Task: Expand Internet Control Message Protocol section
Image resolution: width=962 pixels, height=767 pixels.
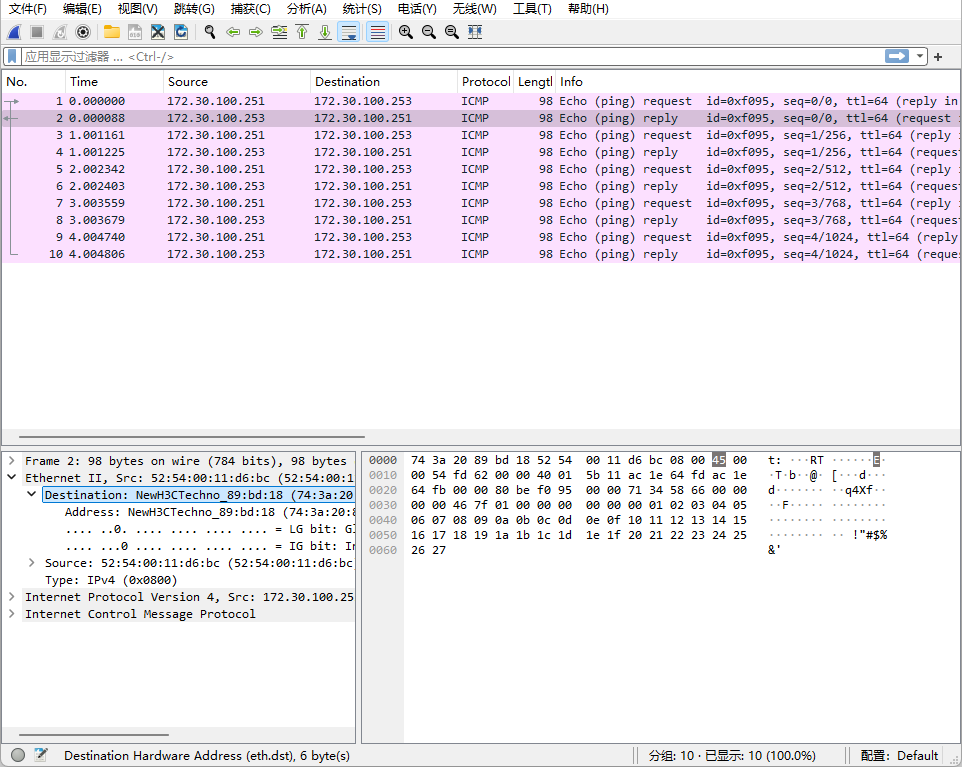Action: tap(11, 614)
